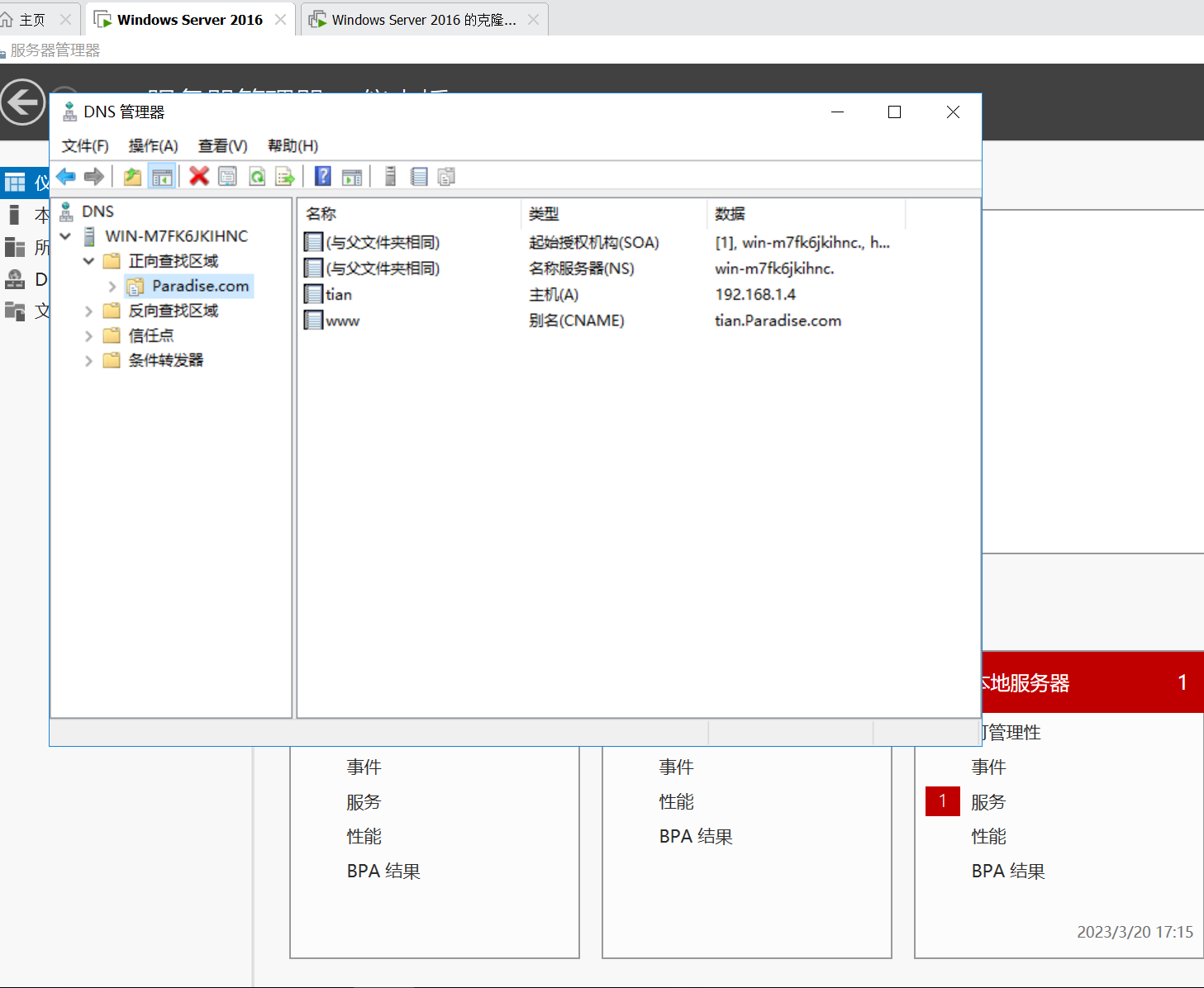Screen dimensions: 1204x988
Task: Switch to Windows Server 2016 的克隆 tab
Action: coord(424,20)
